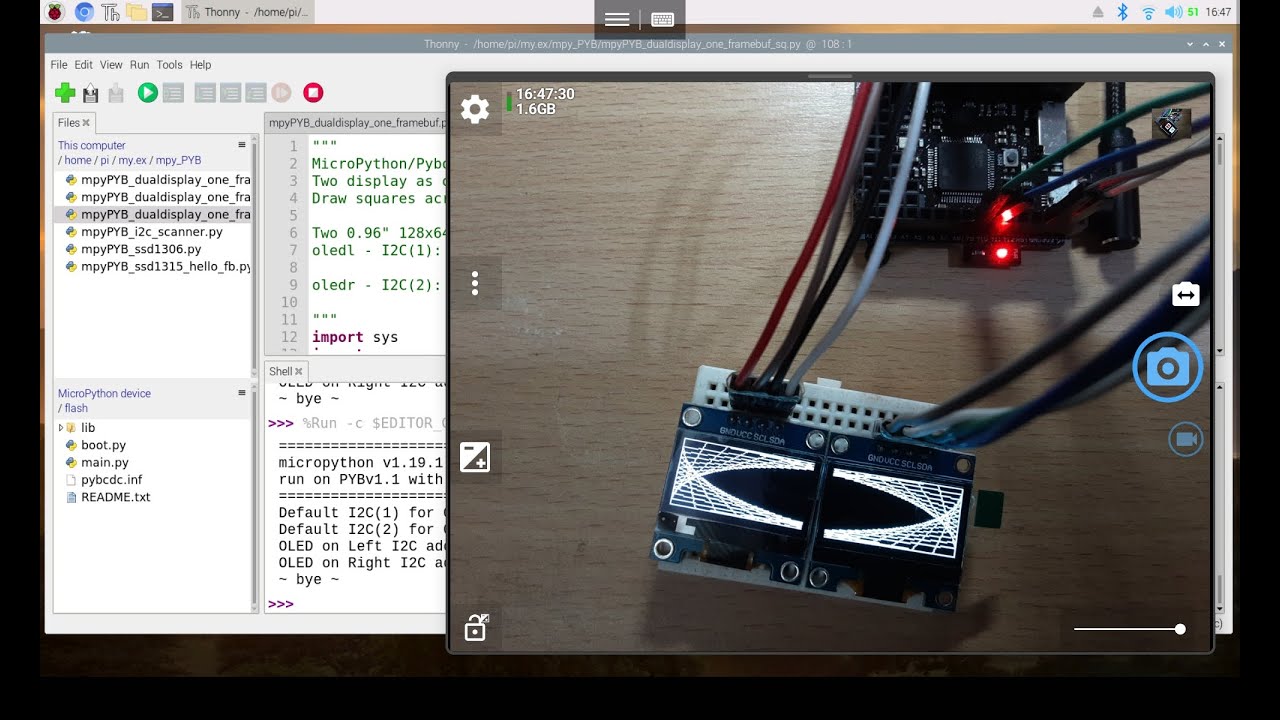Create a new file using the green plus icon
1280x720 pixels.
tap(65, 92)
